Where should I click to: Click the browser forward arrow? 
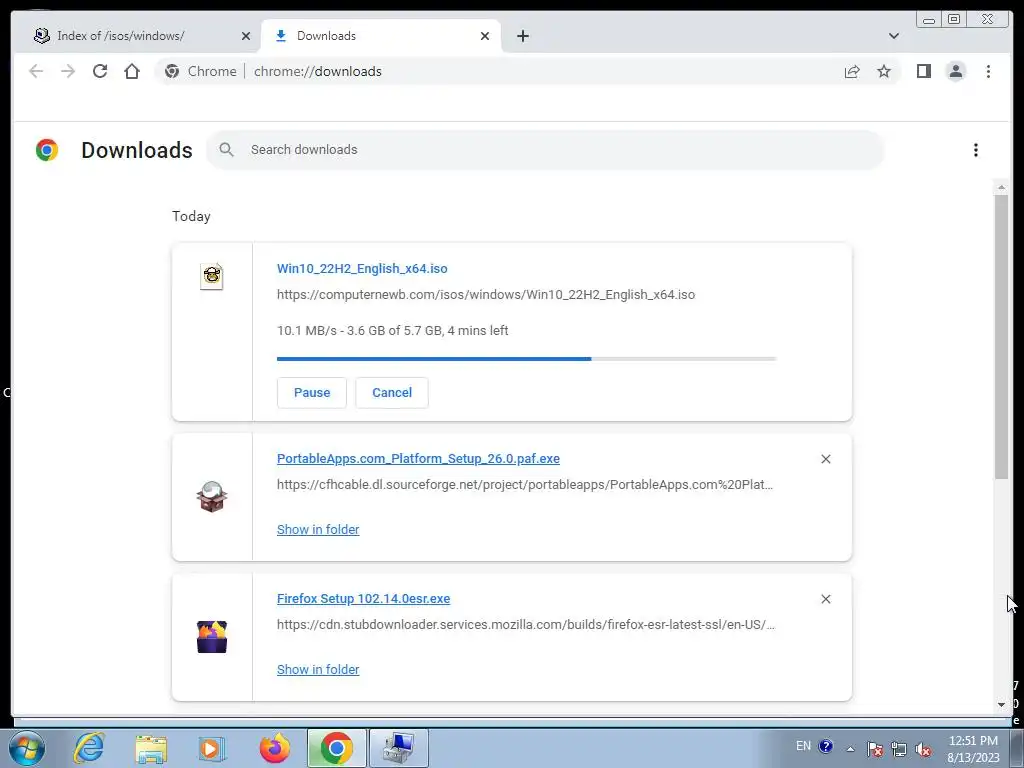(68, 71)
